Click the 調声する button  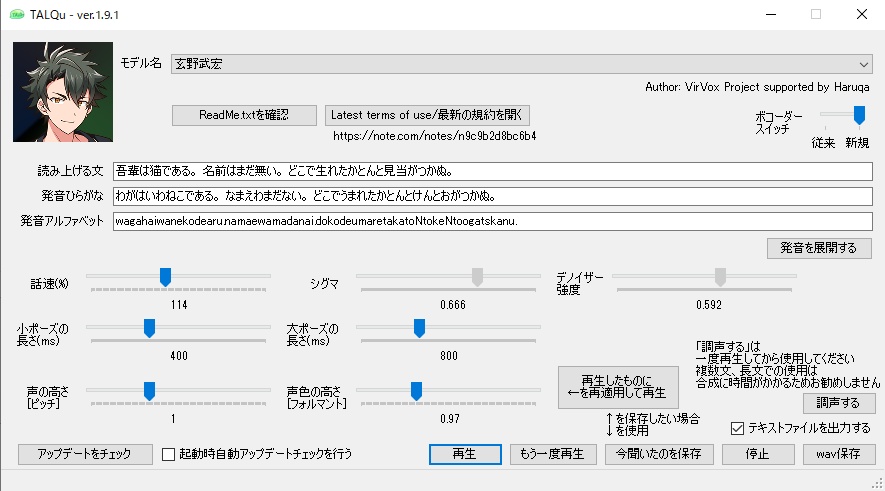tap(838, 403)
